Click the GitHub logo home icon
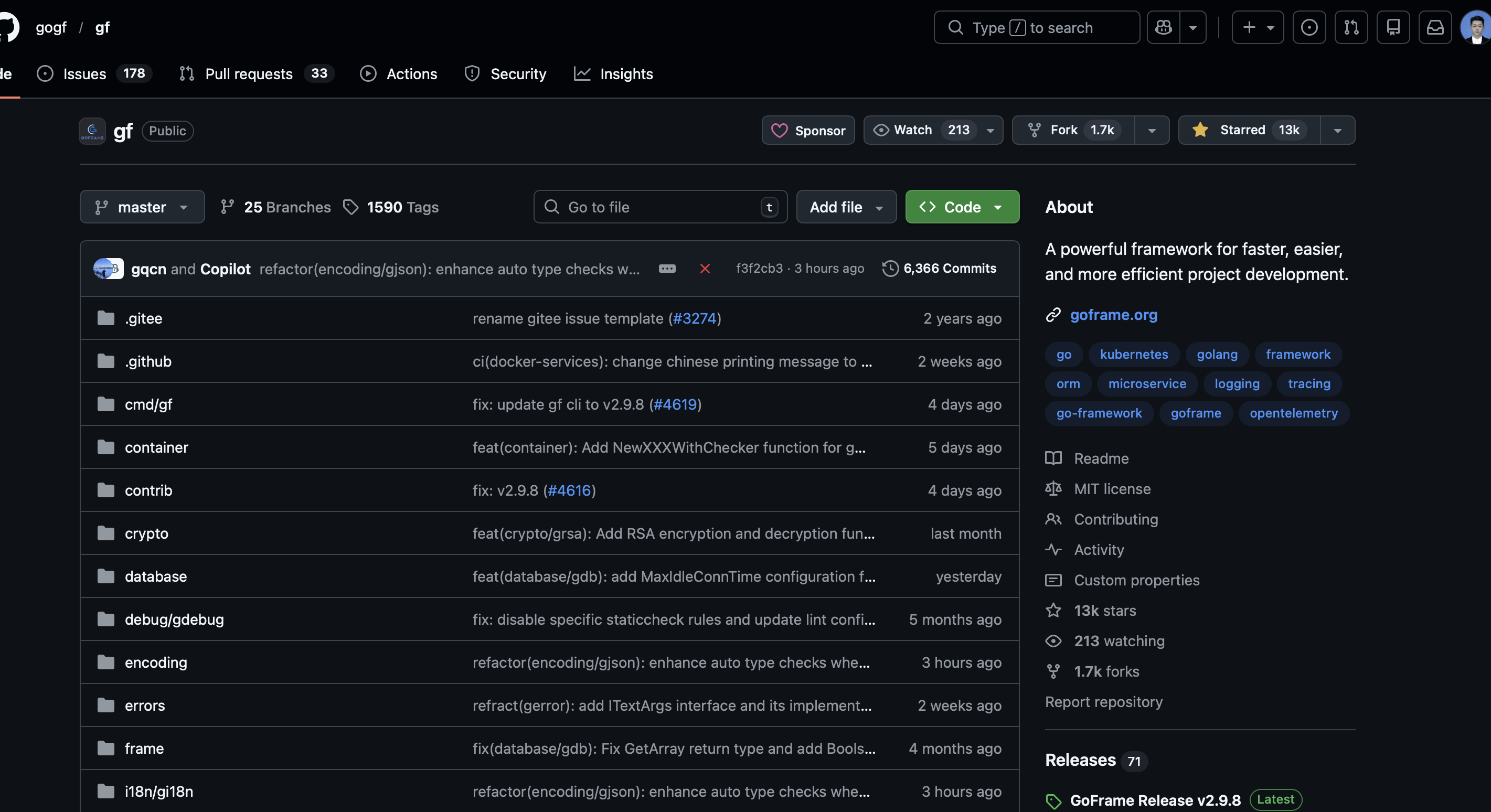The height and width of the screenshot is (812, 1491). click(8, 27)
